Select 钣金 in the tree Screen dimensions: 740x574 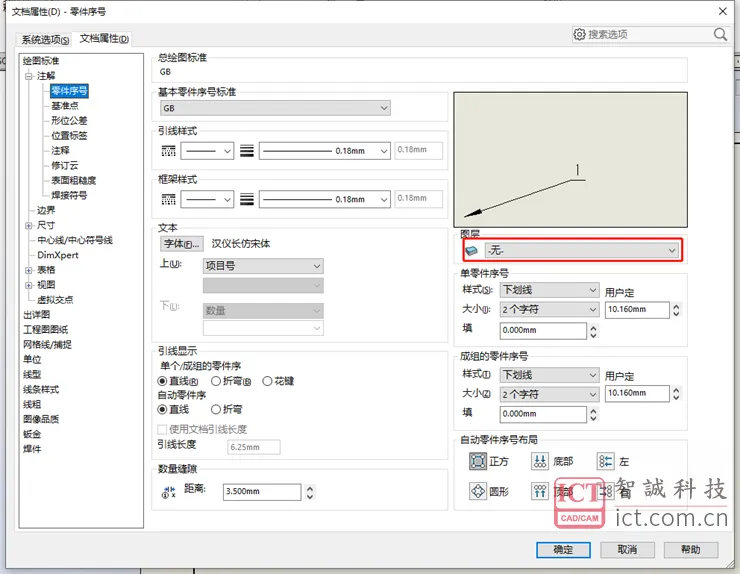pos(32,434)
